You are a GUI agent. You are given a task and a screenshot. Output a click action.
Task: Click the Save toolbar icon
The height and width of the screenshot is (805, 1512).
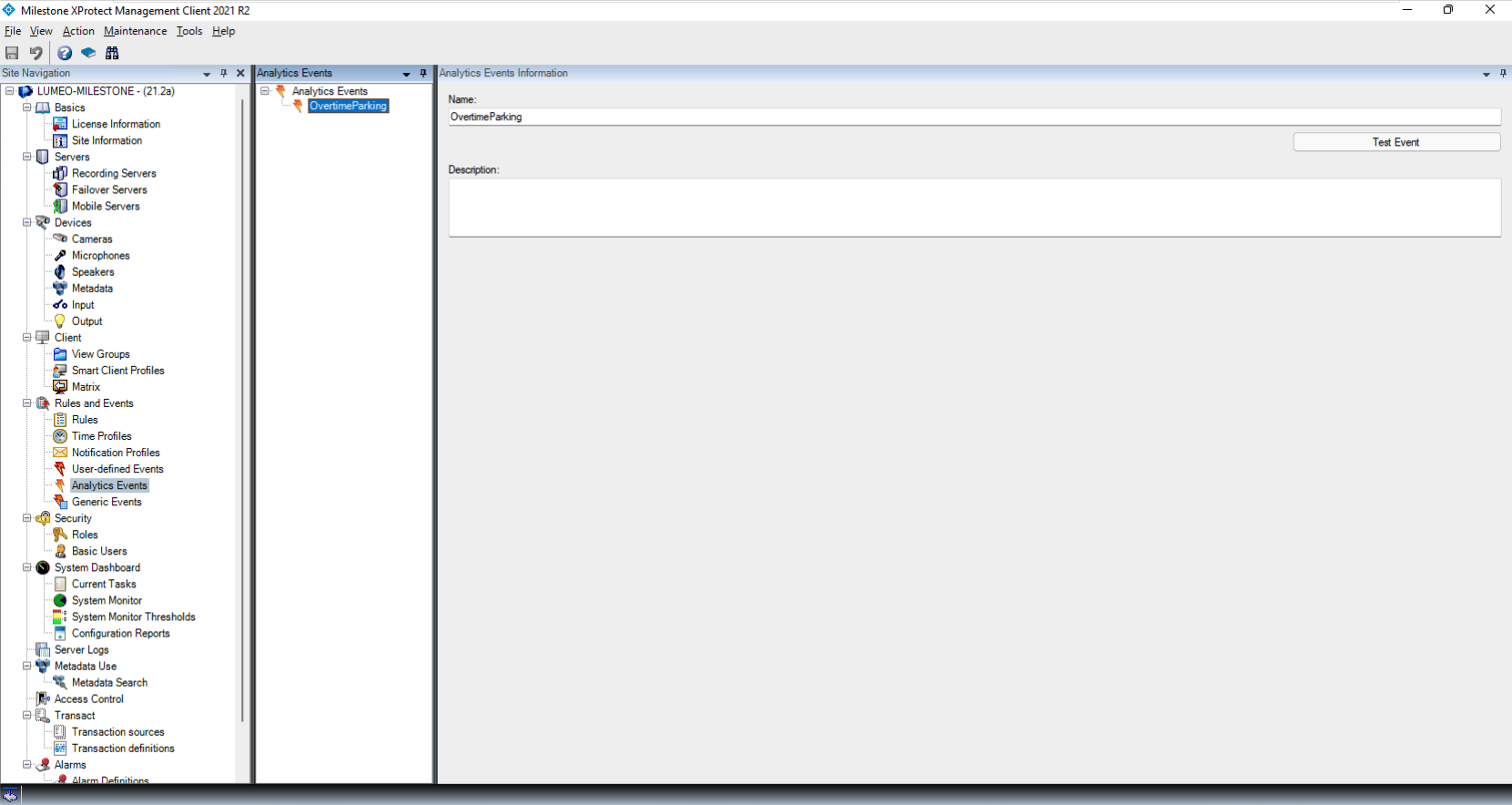tap(12, 53)
